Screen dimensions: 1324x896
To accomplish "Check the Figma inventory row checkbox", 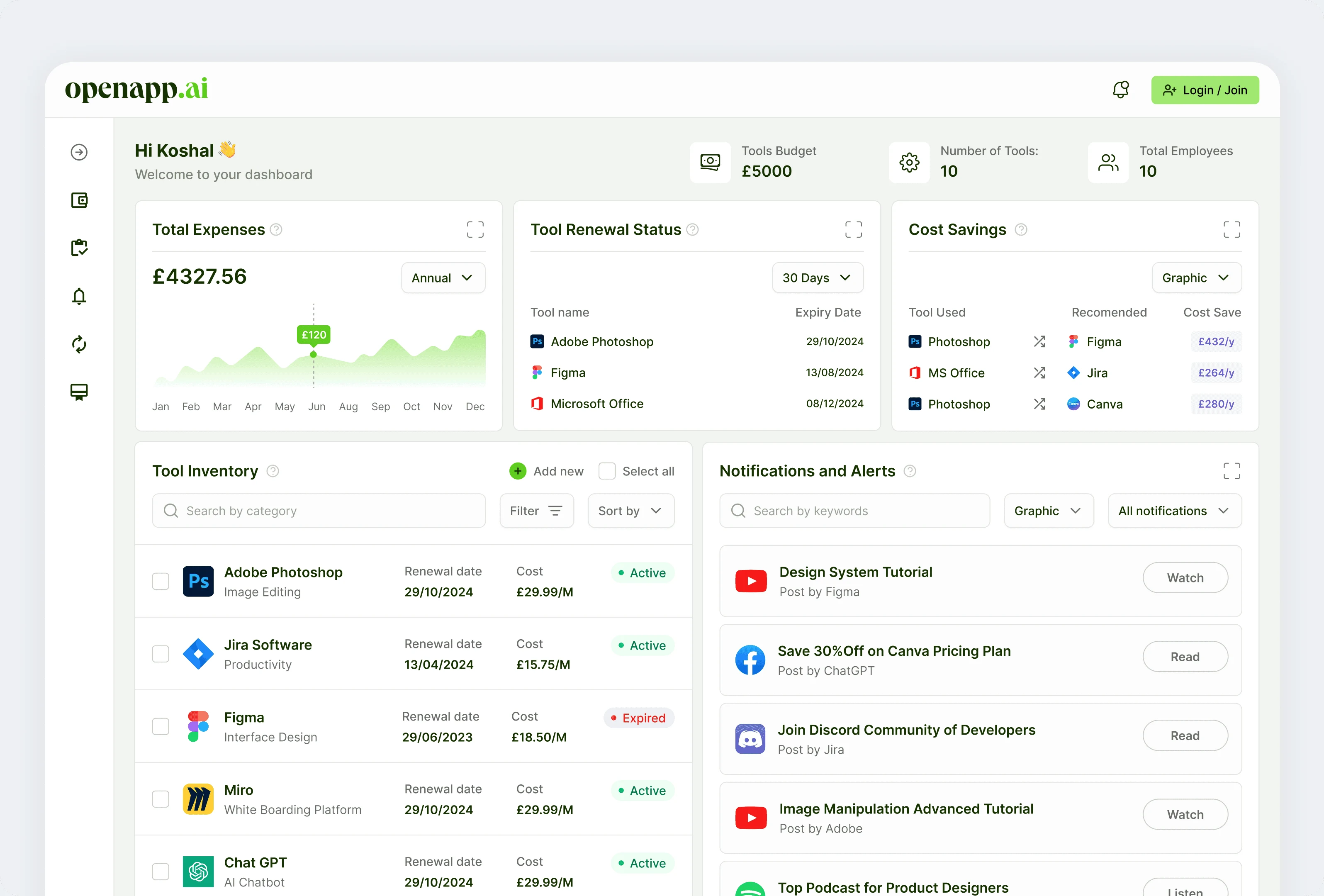I will (161, 726).
